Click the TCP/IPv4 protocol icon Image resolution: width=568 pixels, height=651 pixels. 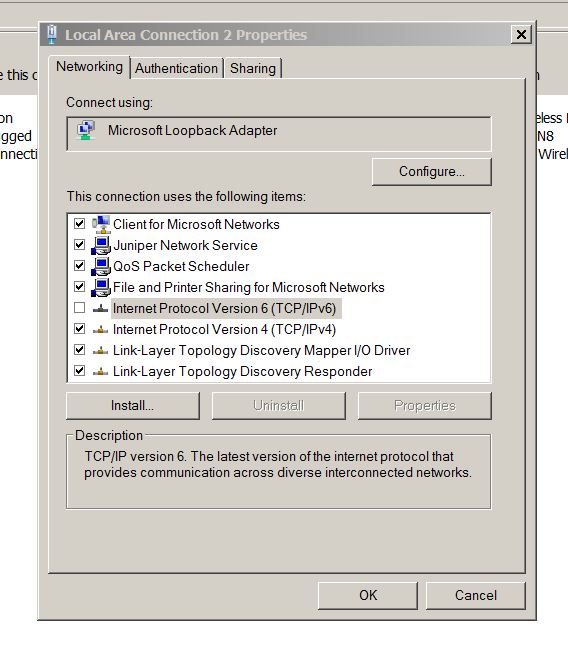100,330
